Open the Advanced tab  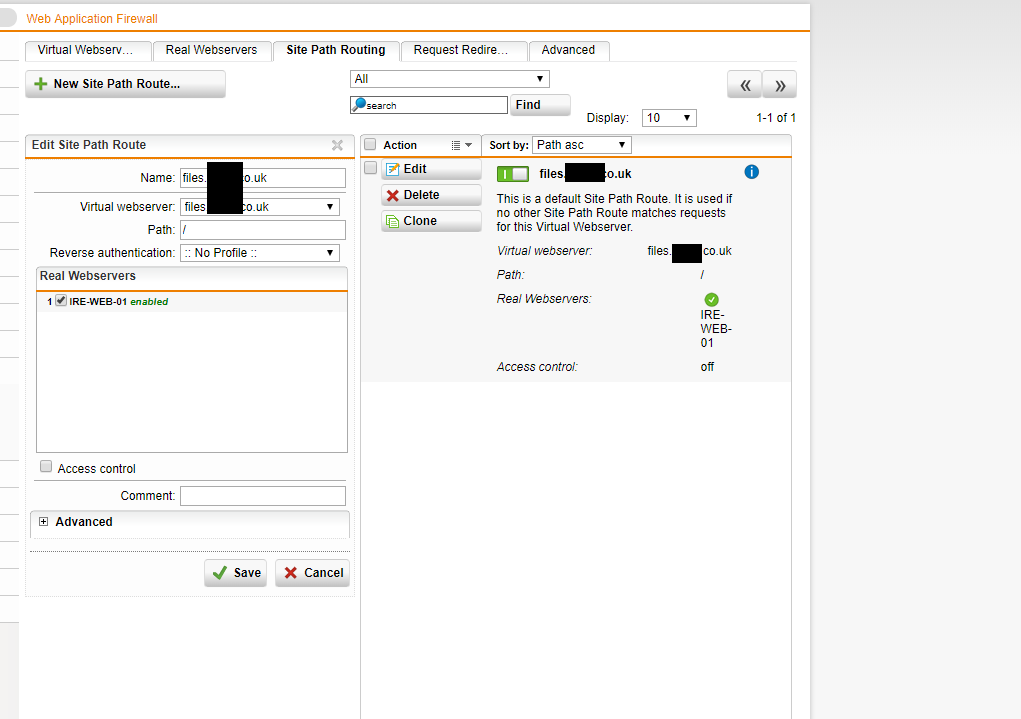[568, 50]
